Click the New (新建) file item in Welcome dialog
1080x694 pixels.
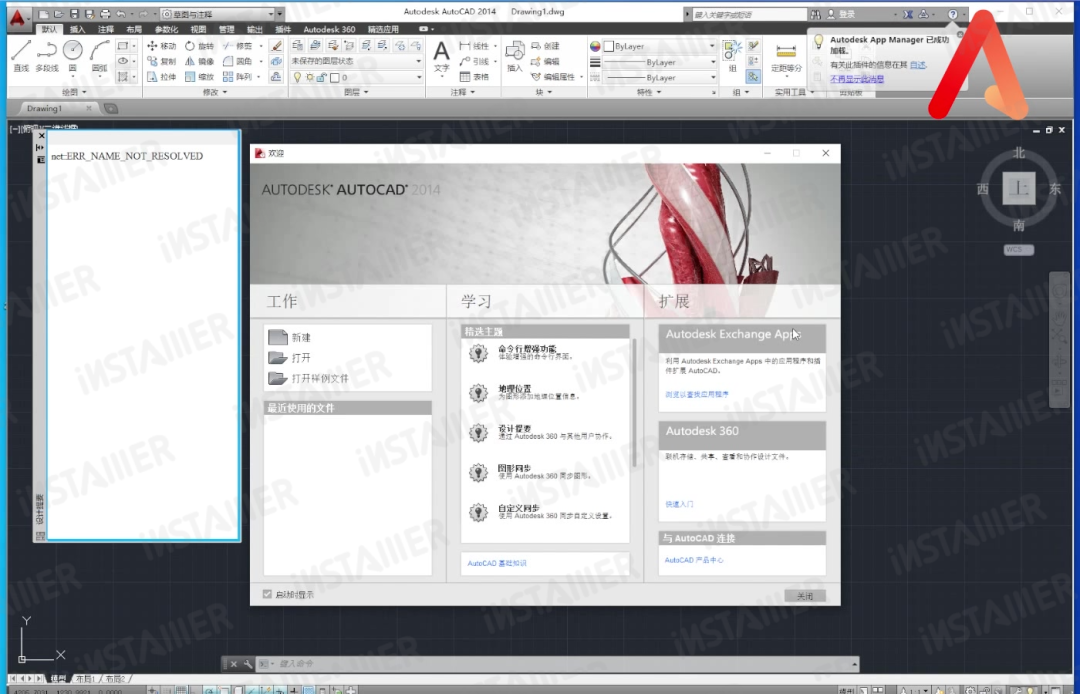click(x=289, y=337)
